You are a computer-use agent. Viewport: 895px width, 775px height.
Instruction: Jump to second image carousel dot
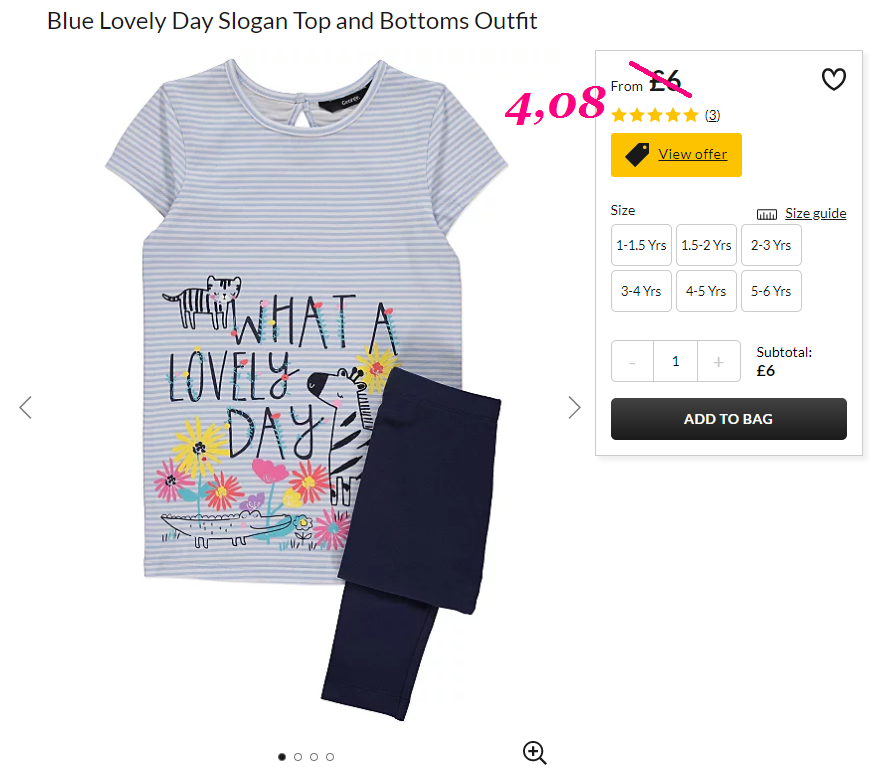298,757
